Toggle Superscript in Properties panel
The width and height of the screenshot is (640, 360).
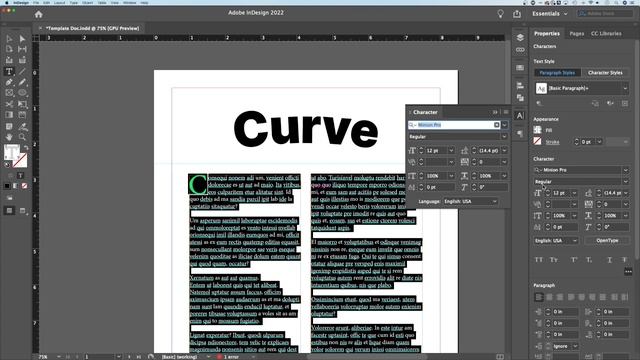click(x=574, y=260)
